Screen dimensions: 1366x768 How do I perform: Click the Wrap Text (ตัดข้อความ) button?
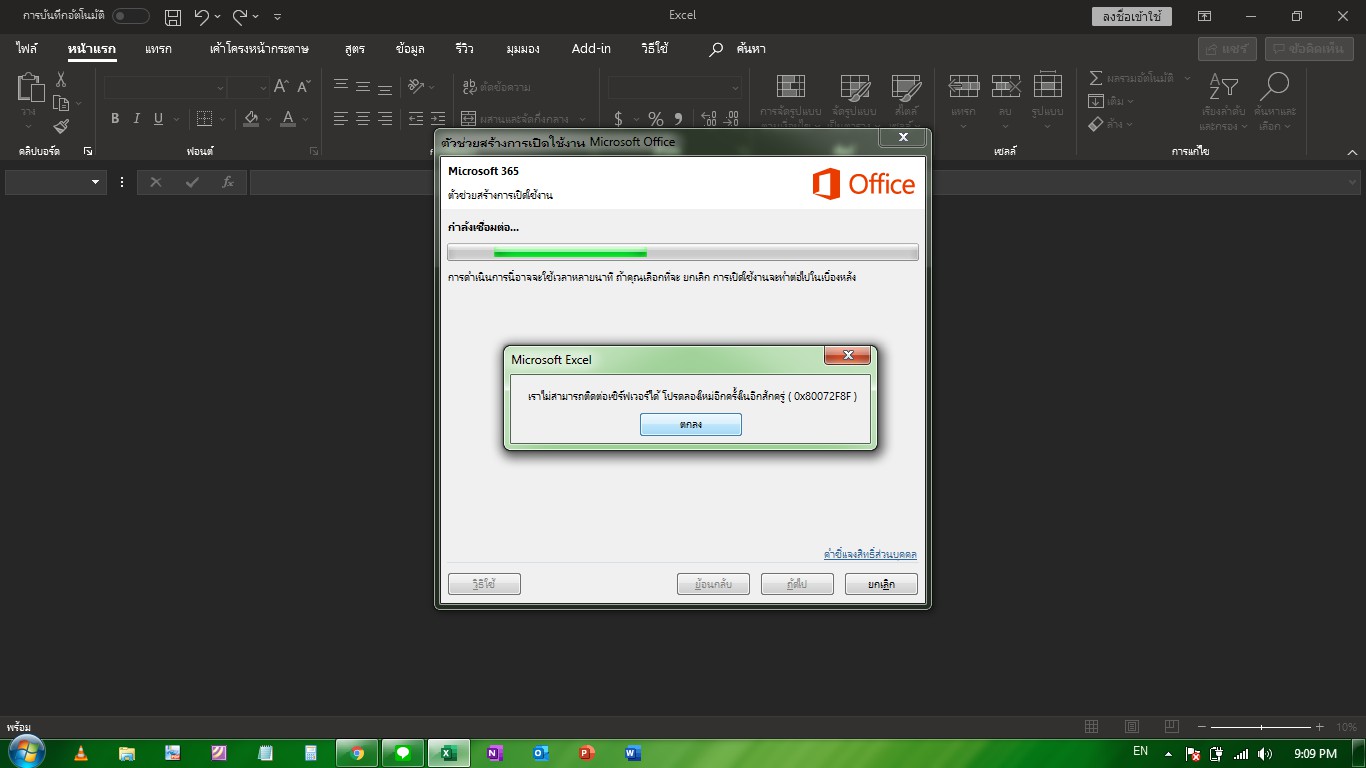pyautogui.click(x=496, y=87)
